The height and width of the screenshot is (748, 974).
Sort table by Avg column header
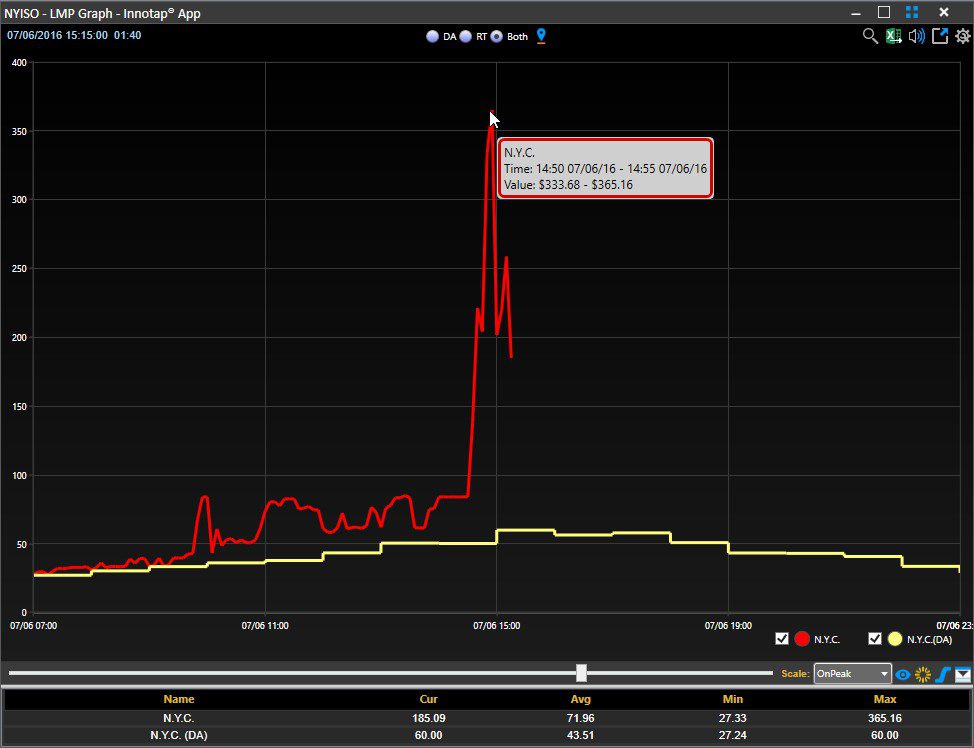click(x=581, y=699)
